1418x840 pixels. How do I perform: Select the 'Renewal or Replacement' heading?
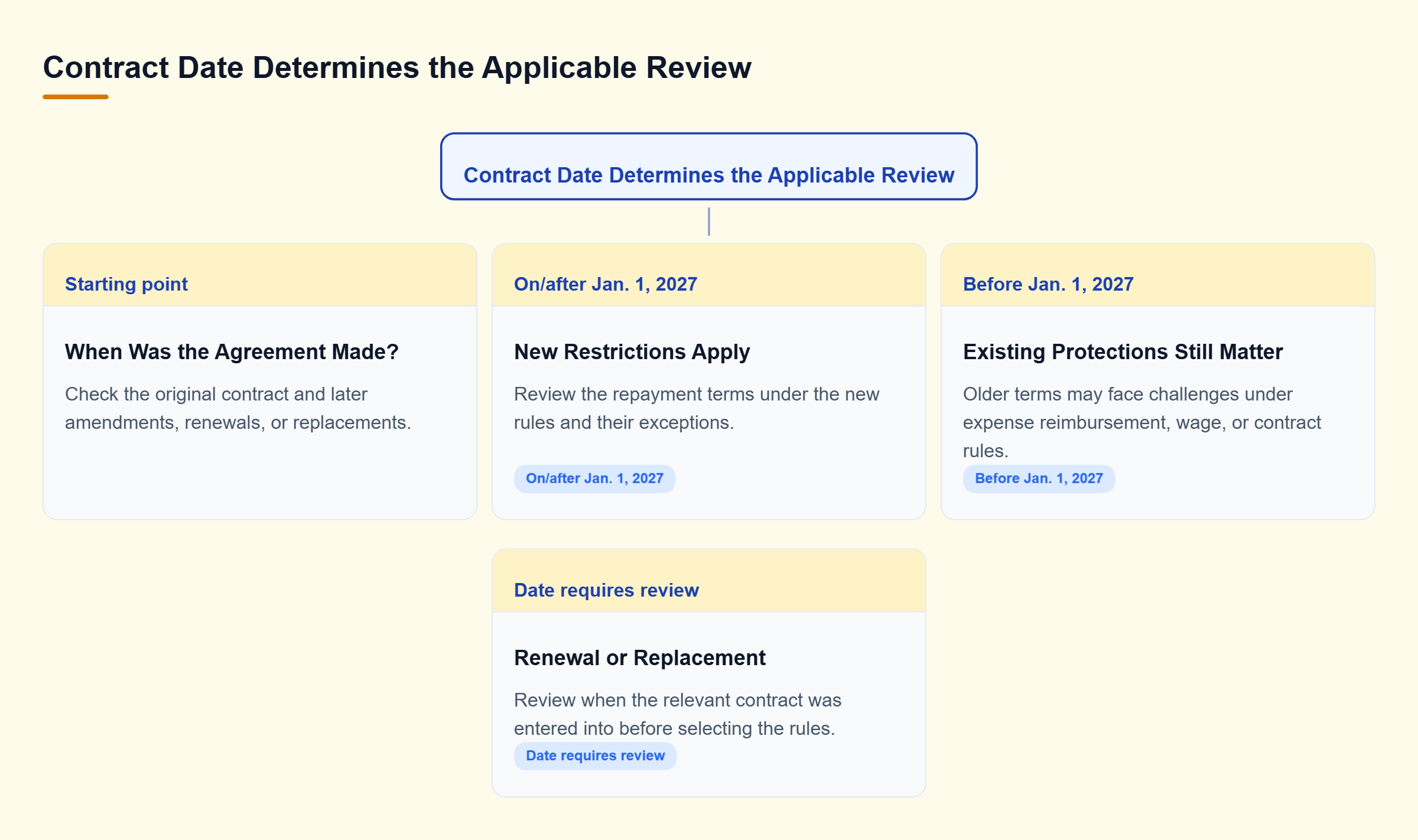pos(639,657)
